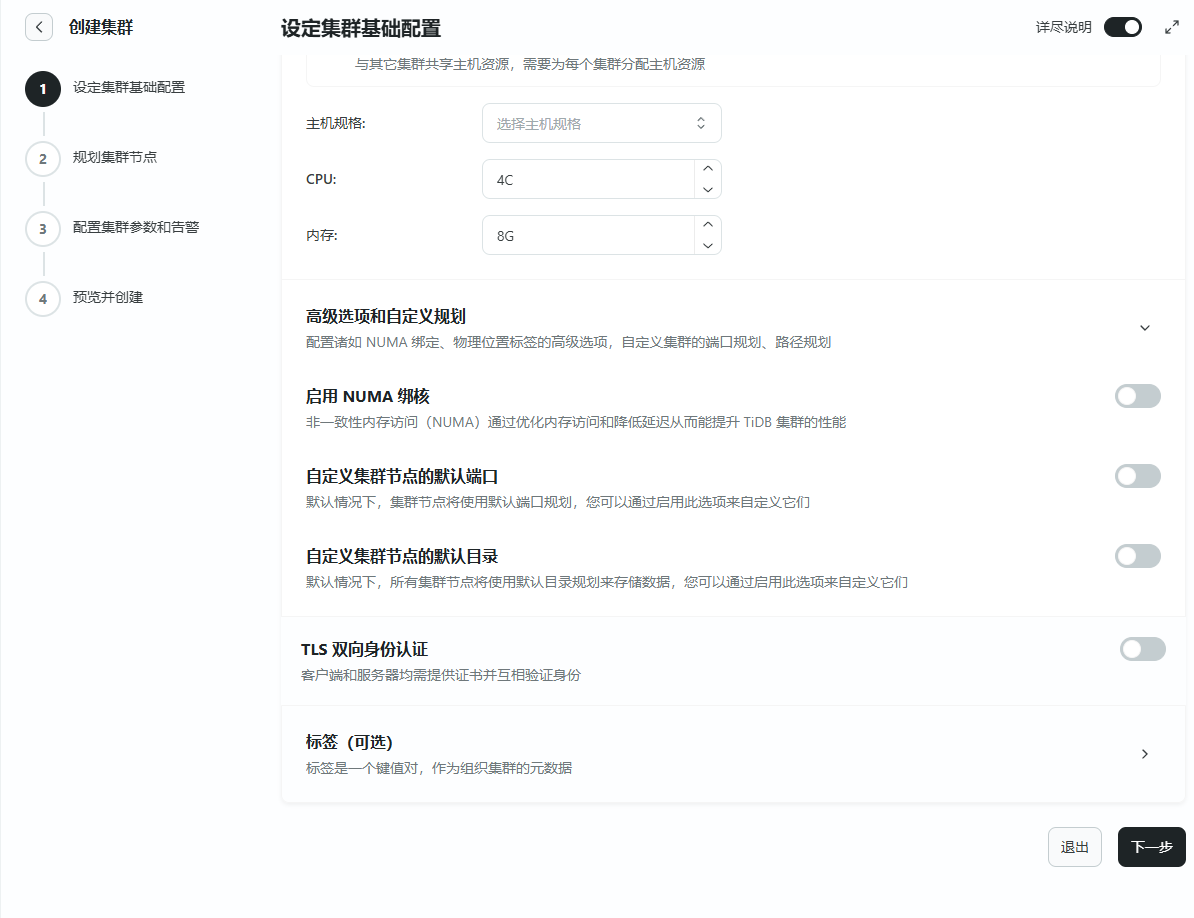Click the 退出 button

click(1074, 847)
